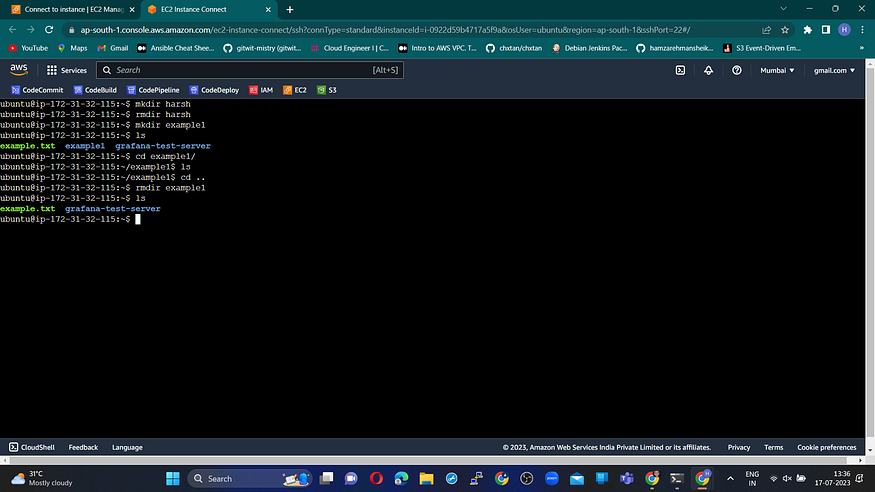Screen dimensions: 875x492
Task: Click the browser address bar URL
Action: pos(385,30)
